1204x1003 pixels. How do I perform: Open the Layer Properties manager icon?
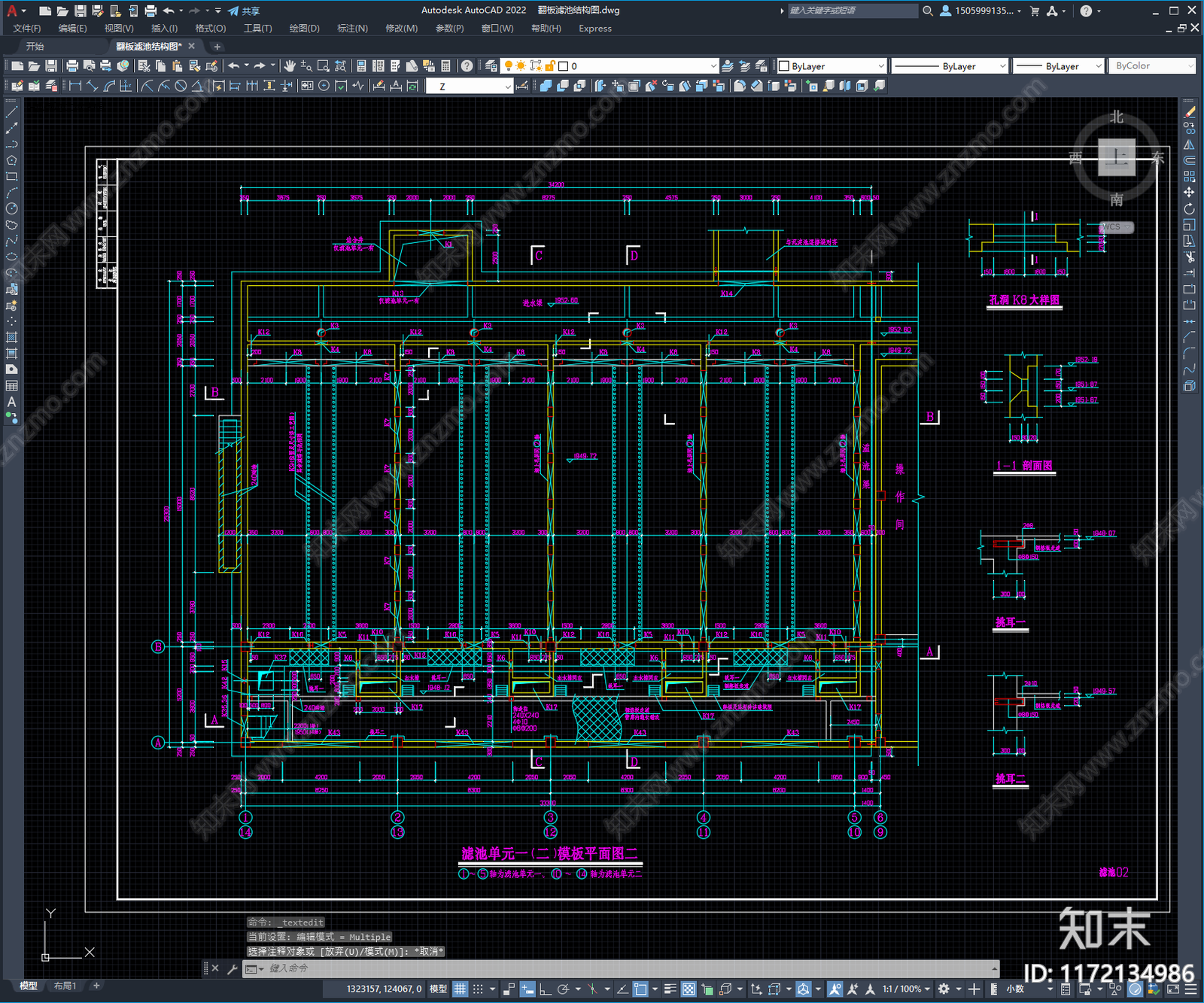(491, 66)
